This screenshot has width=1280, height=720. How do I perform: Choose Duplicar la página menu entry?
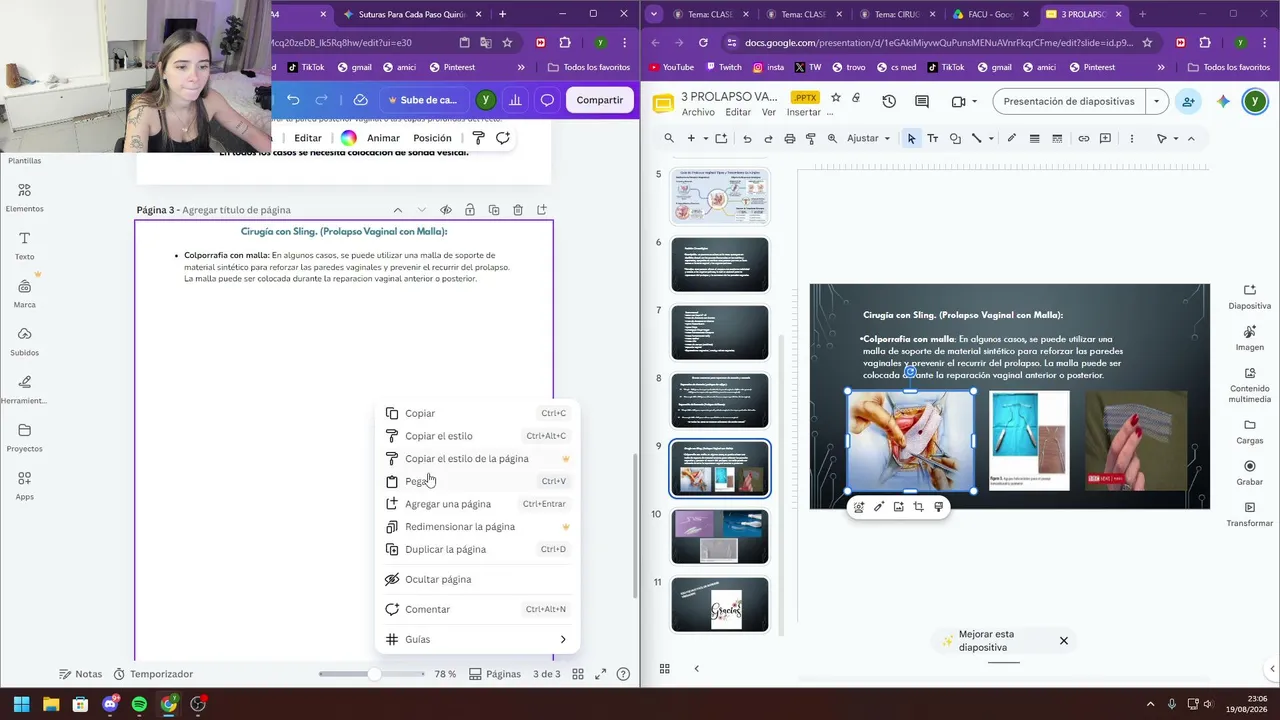click(x=477, y=549)
